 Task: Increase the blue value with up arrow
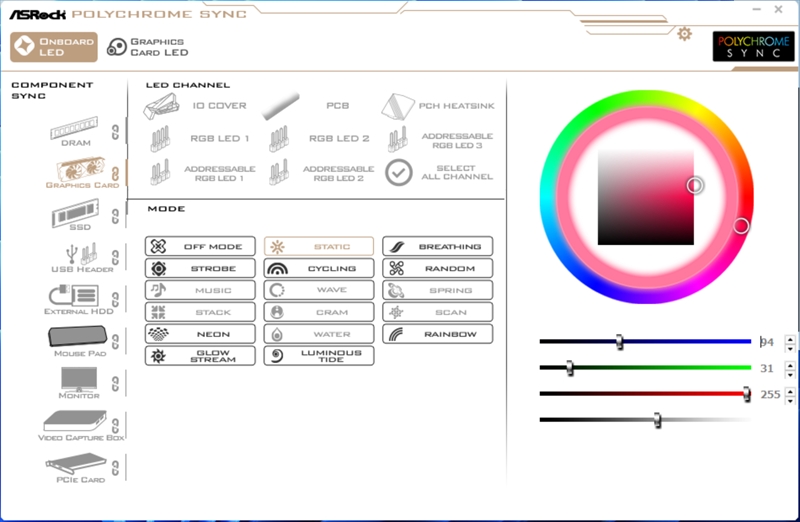(x=790, y=339)
